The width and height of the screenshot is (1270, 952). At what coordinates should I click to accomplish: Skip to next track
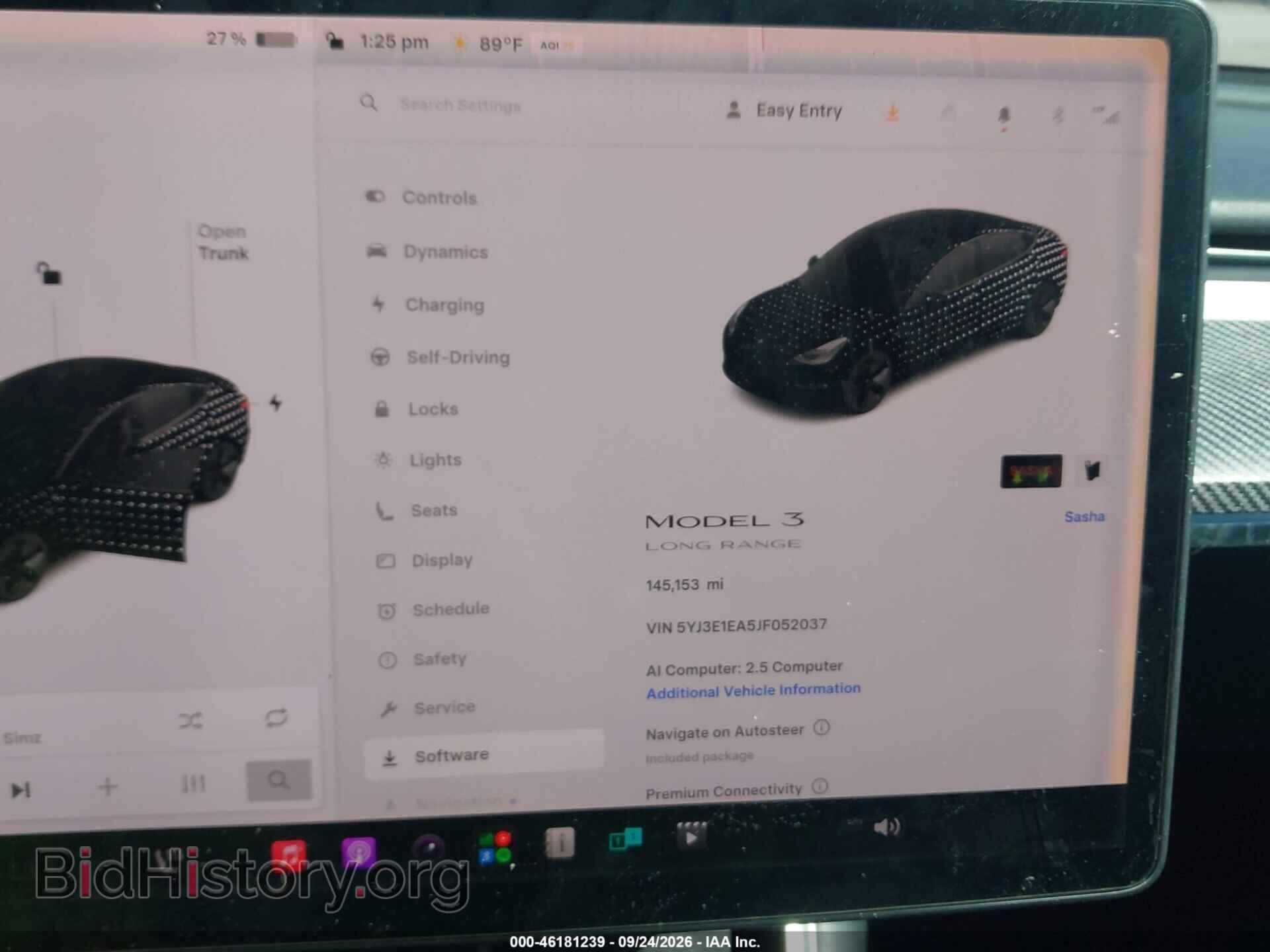point(21,789)
